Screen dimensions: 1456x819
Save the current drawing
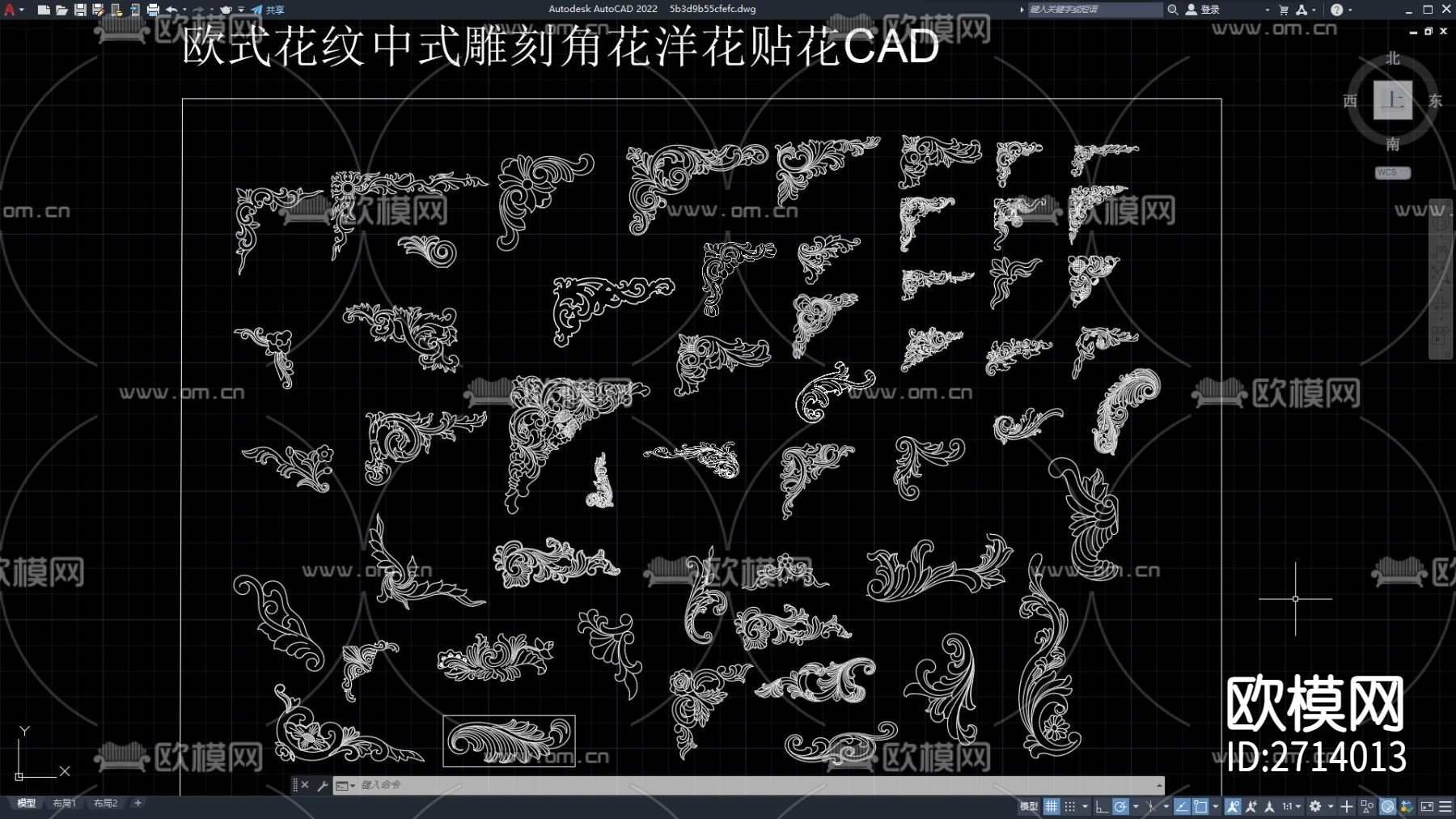(x=80, y=10)
